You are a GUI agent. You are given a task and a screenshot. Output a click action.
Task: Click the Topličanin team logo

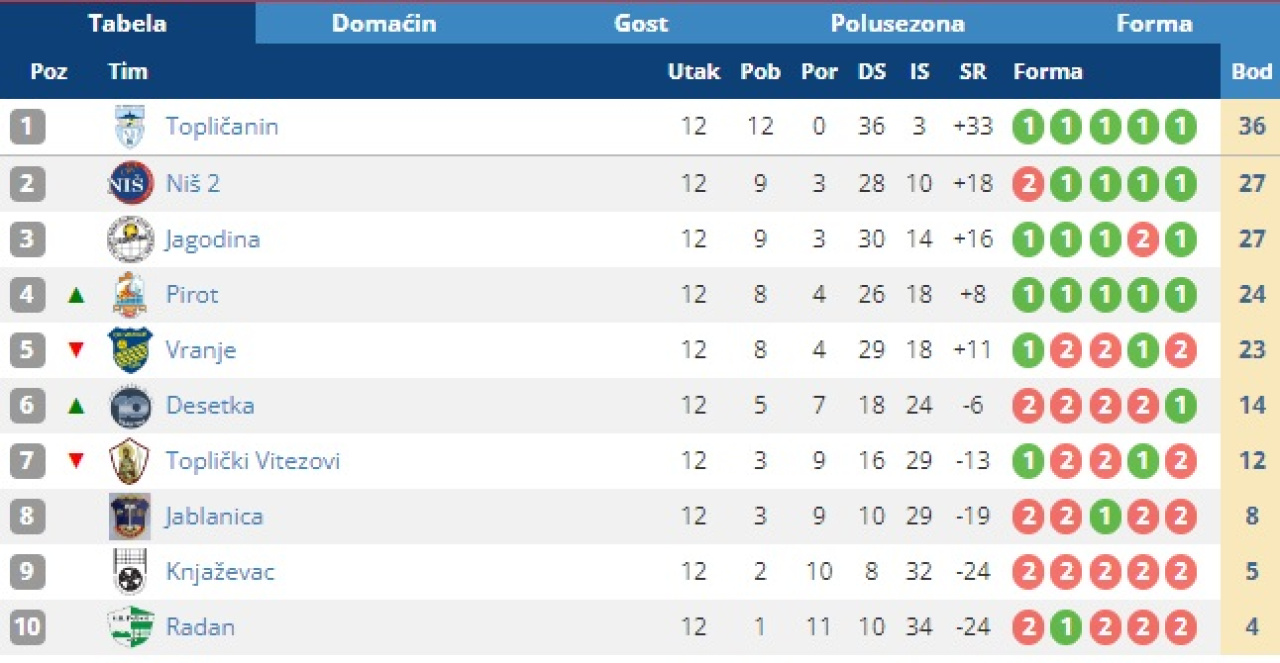129,127
